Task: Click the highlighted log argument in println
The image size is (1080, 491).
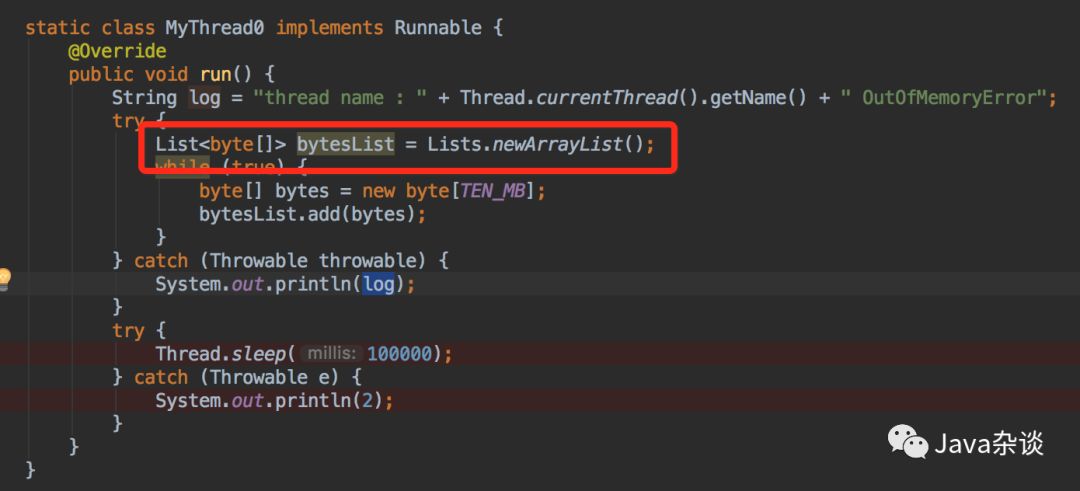Action: pos(379,284)
